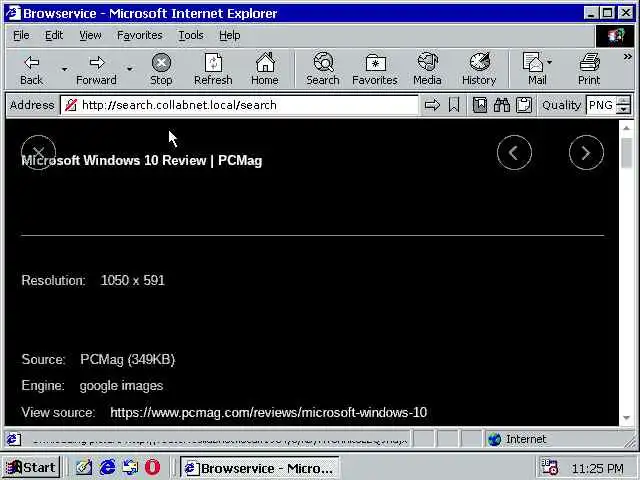Click the "1050 x 591" resolution value
This screenshot has height=480, width=640.
click(133, 280)
